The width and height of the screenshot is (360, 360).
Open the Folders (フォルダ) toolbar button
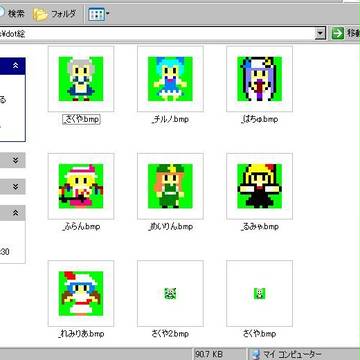tap(54, 14)
